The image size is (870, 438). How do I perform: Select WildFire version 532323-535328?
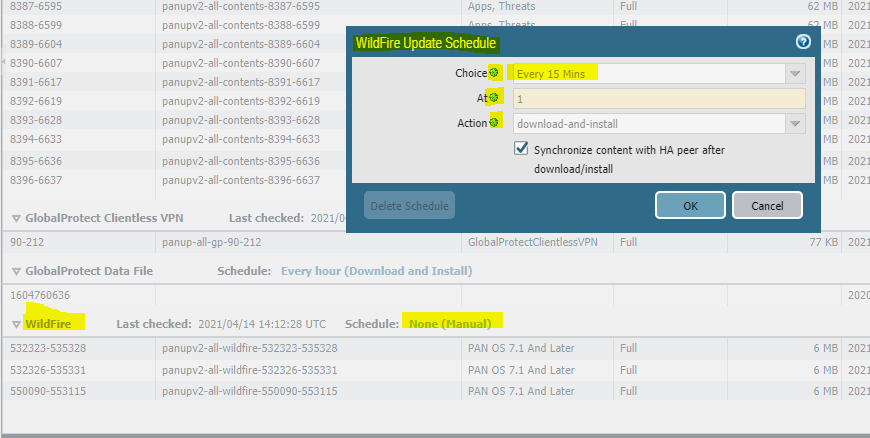(x=48, y=348)
